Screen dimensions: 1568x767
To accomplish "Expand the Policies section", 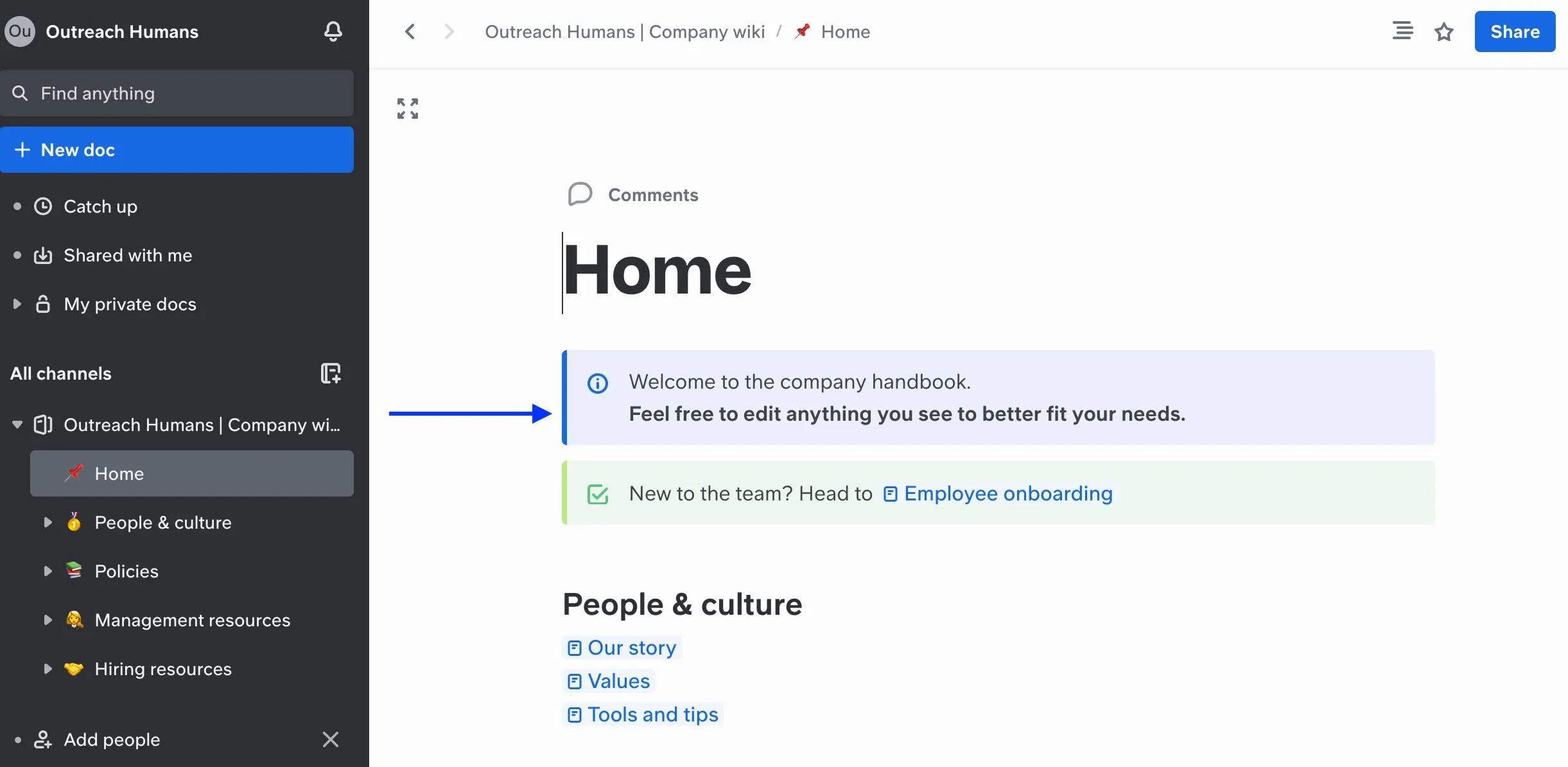I will (x=46, y=570).
